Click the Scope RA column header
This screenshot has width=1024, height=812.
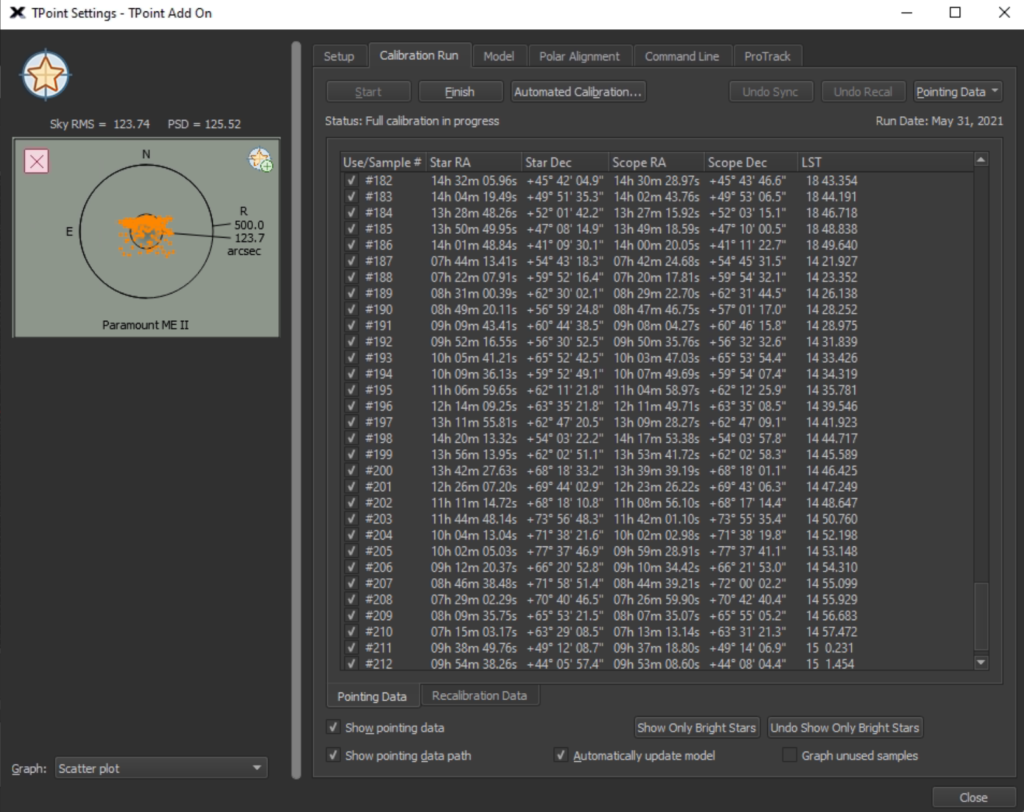tap(656, 162)
